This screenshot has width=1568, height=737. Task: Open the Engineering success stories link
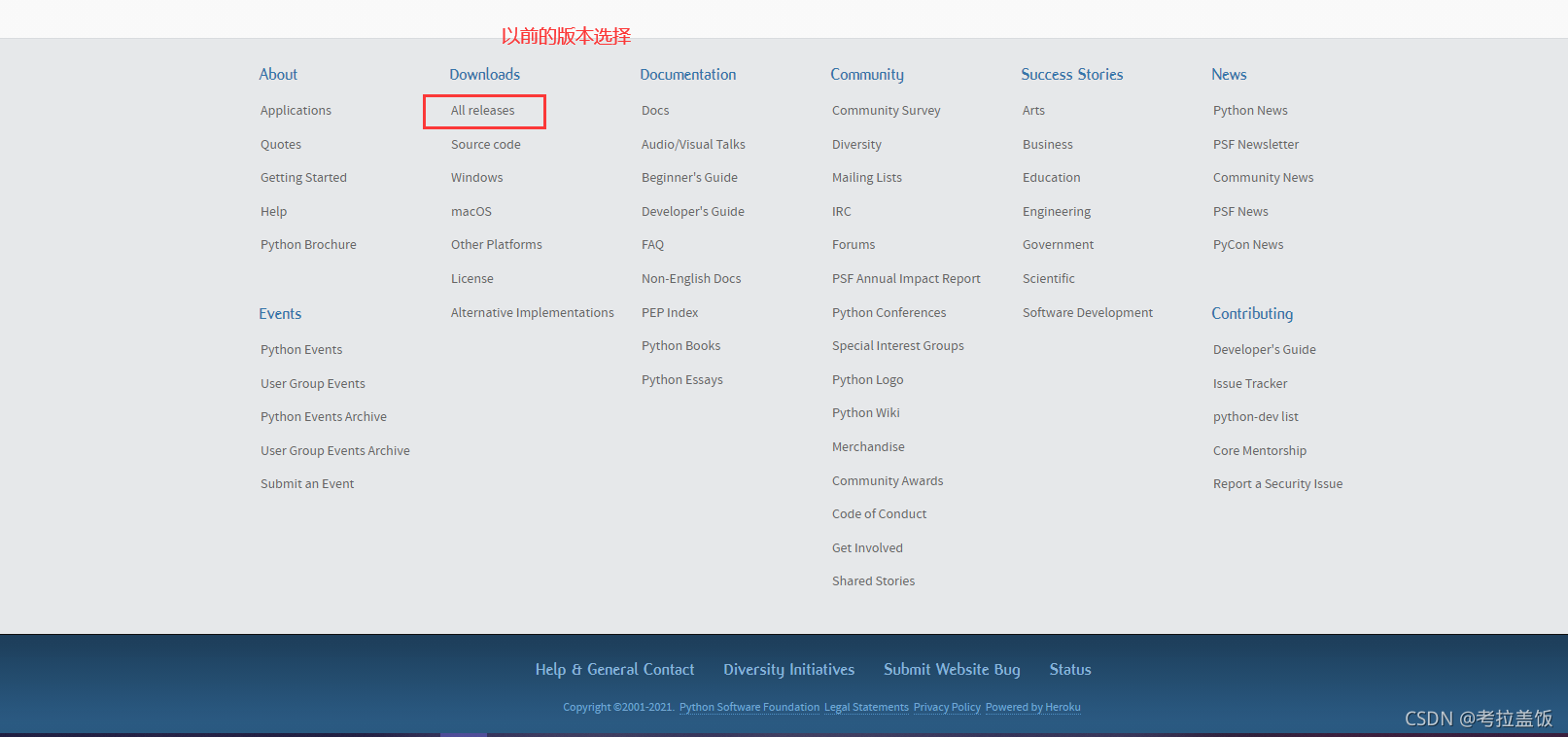[x=1057, y=212]
